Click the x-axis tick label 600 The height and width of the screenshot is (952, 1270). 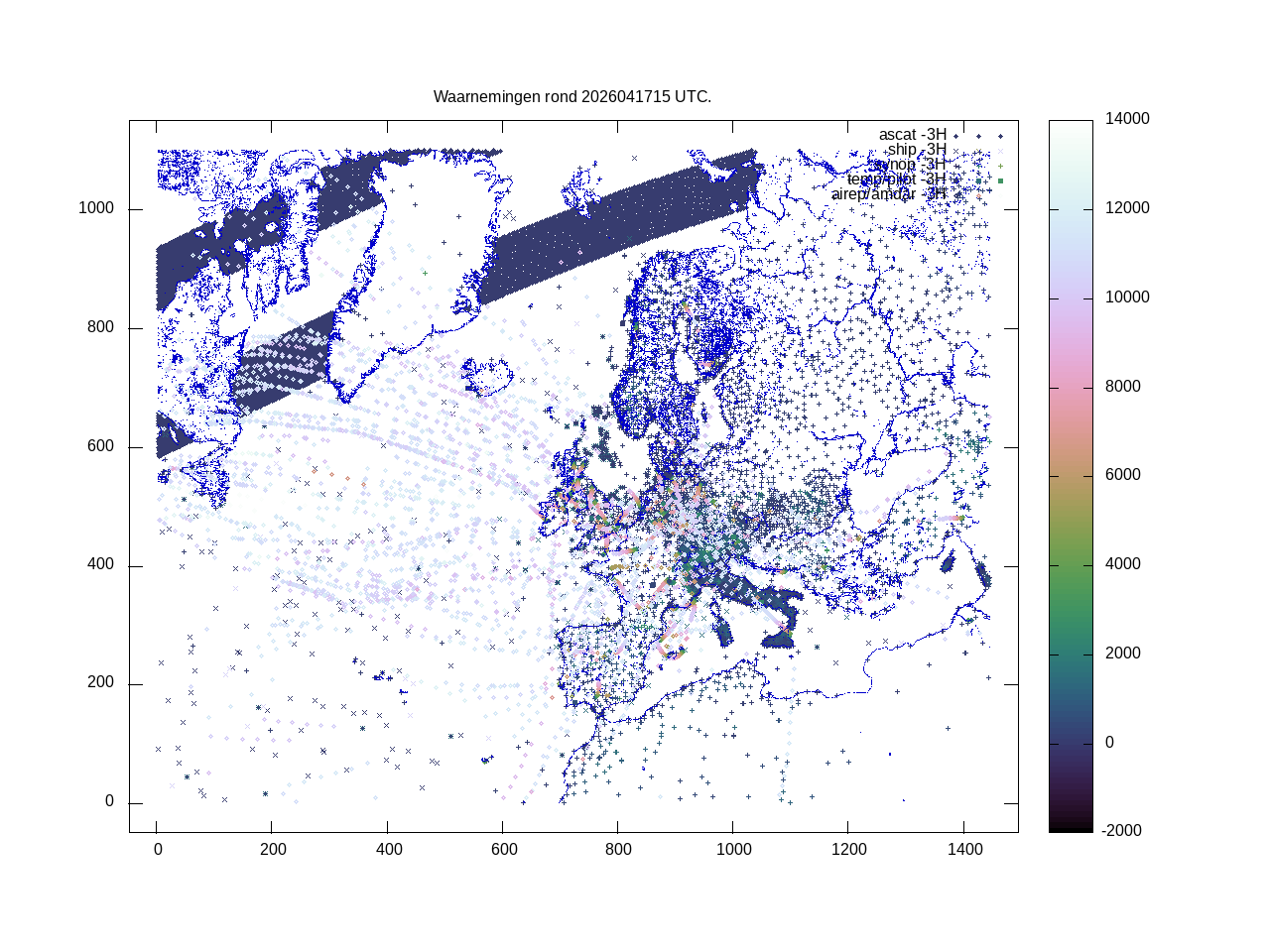tap(503, 850)
